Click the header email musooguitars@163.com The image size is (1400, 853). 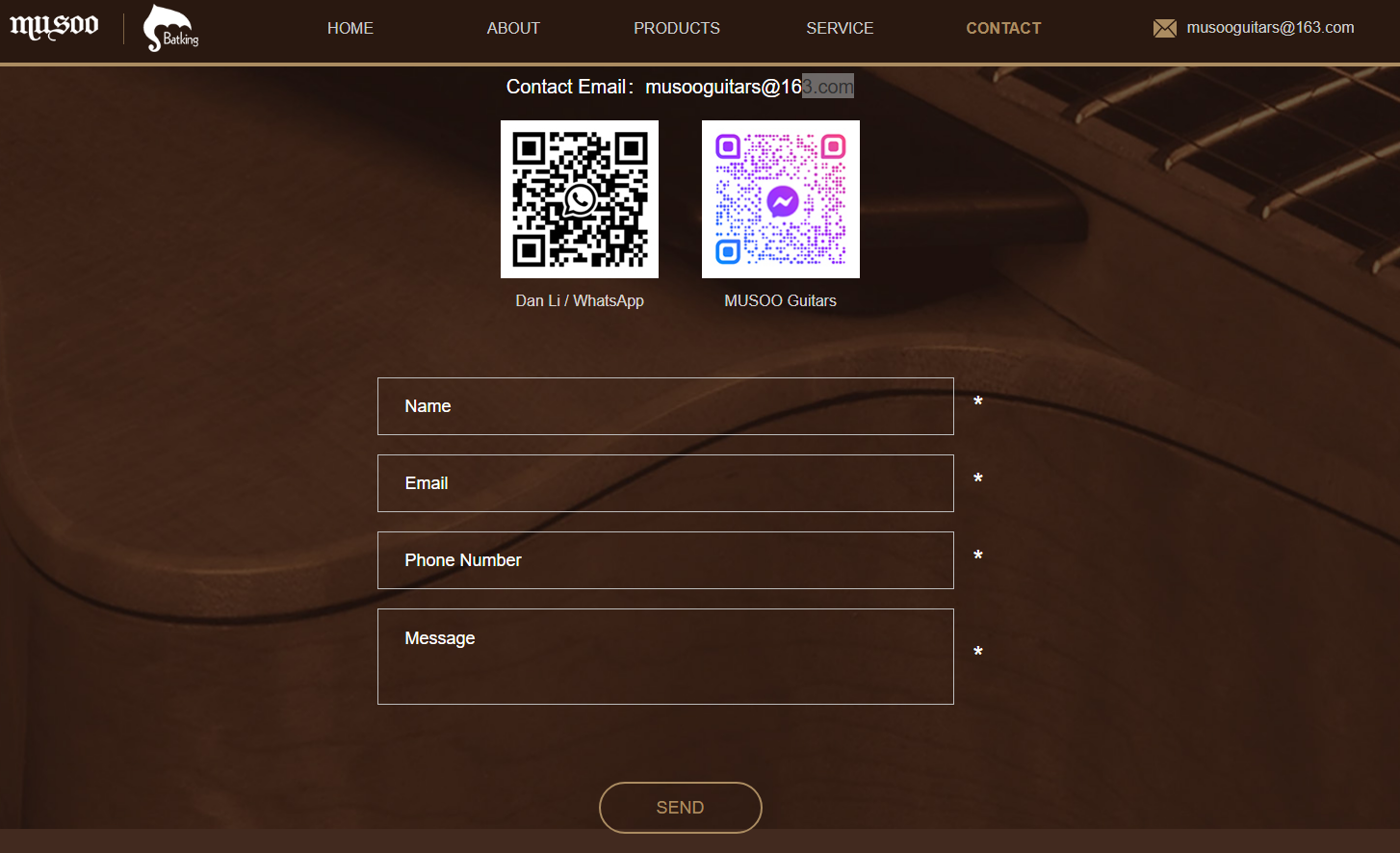pyautogui.click(x=1270, y=28)
